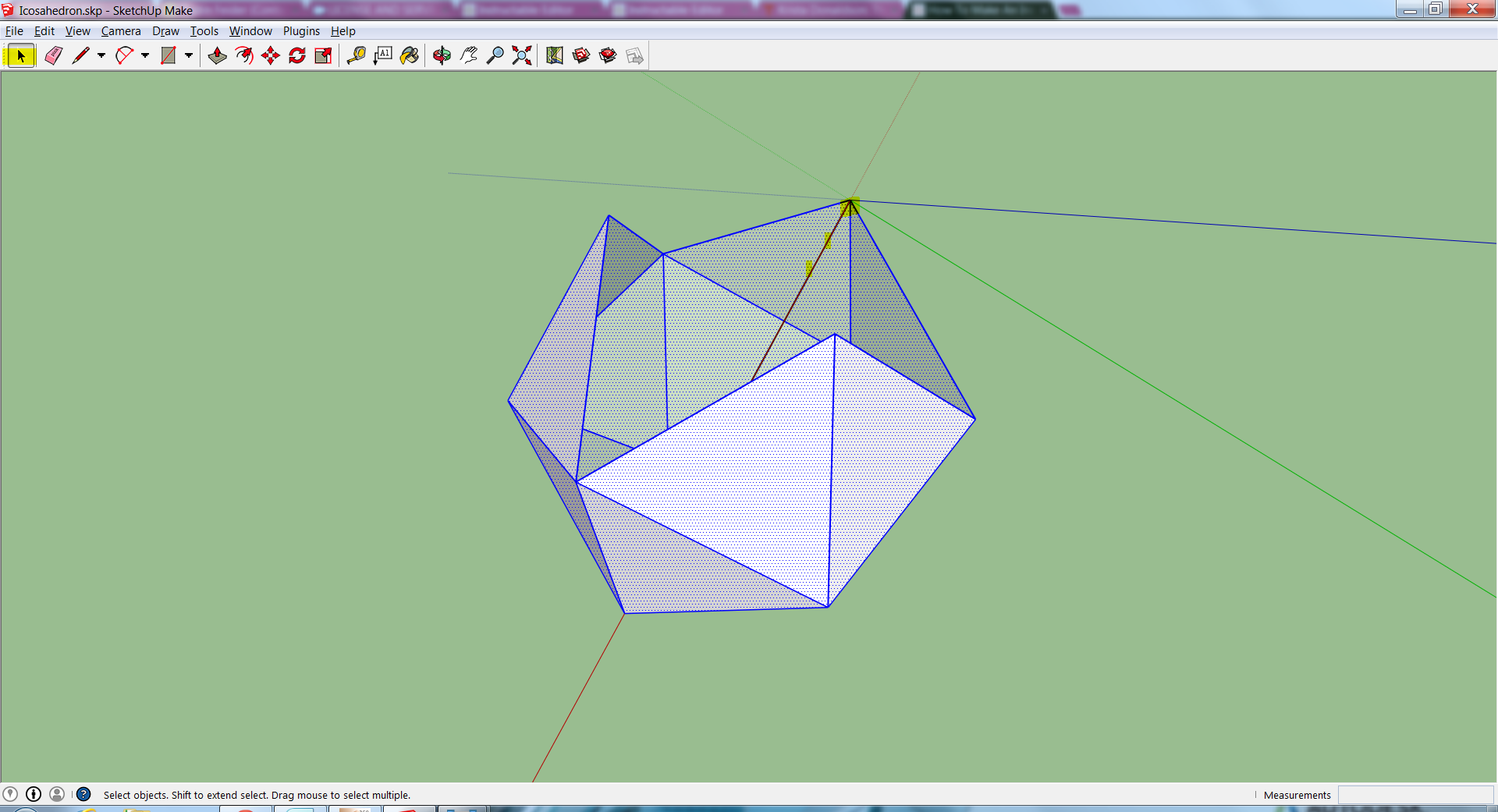Select the Rectangle shape tool
The image size is (1498, 812).
point(168,56)
